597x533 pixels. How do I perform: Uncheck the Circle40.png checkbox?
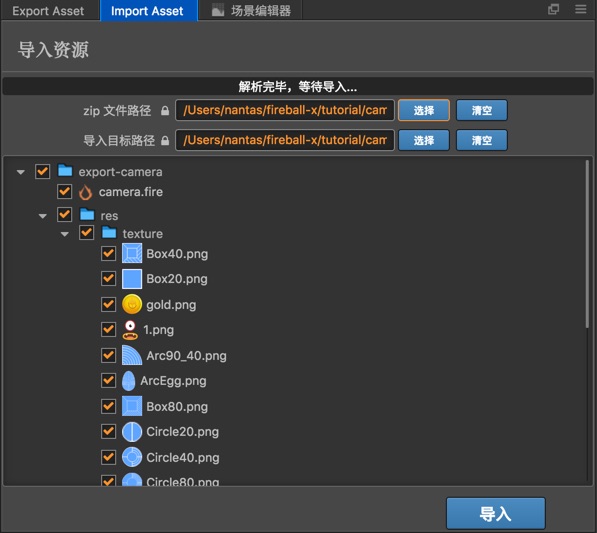tap(109, 457)
